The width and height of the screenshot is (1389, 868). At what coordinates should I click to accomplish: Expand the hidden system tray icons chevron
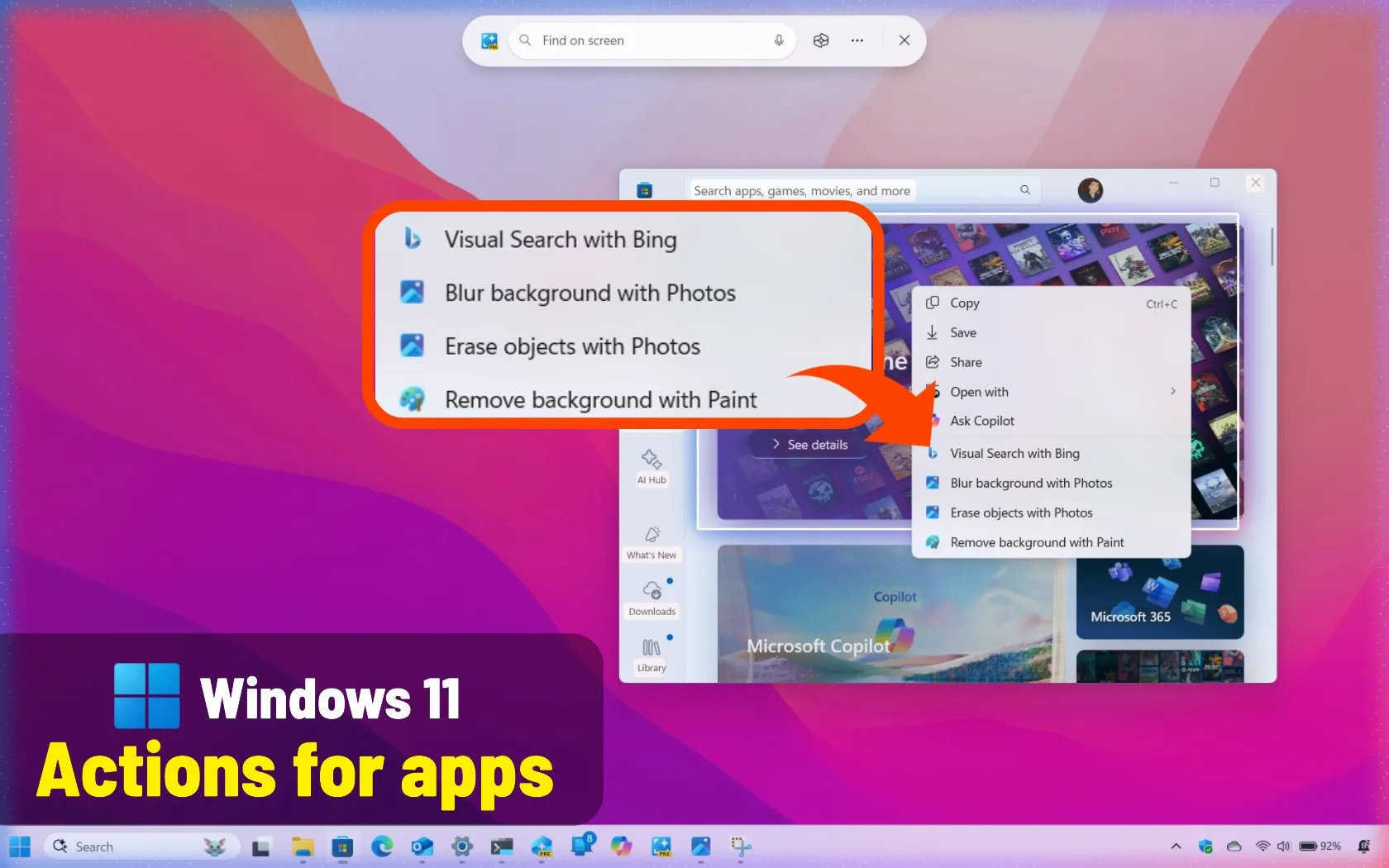pyautogui.click(x=1176, y=847)
